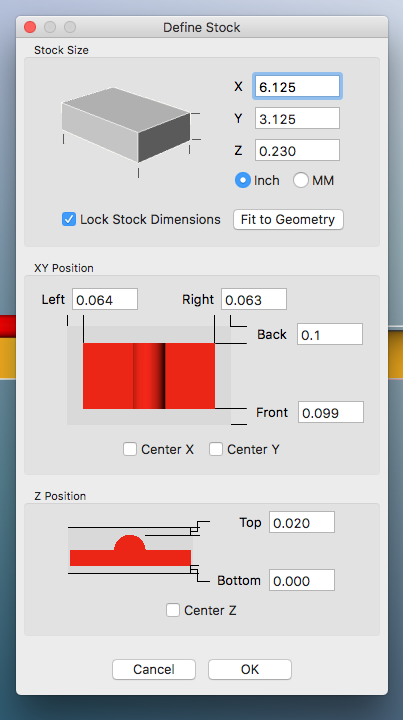Focus the stock X size field
Screen dimensions: 403x720
297,86
